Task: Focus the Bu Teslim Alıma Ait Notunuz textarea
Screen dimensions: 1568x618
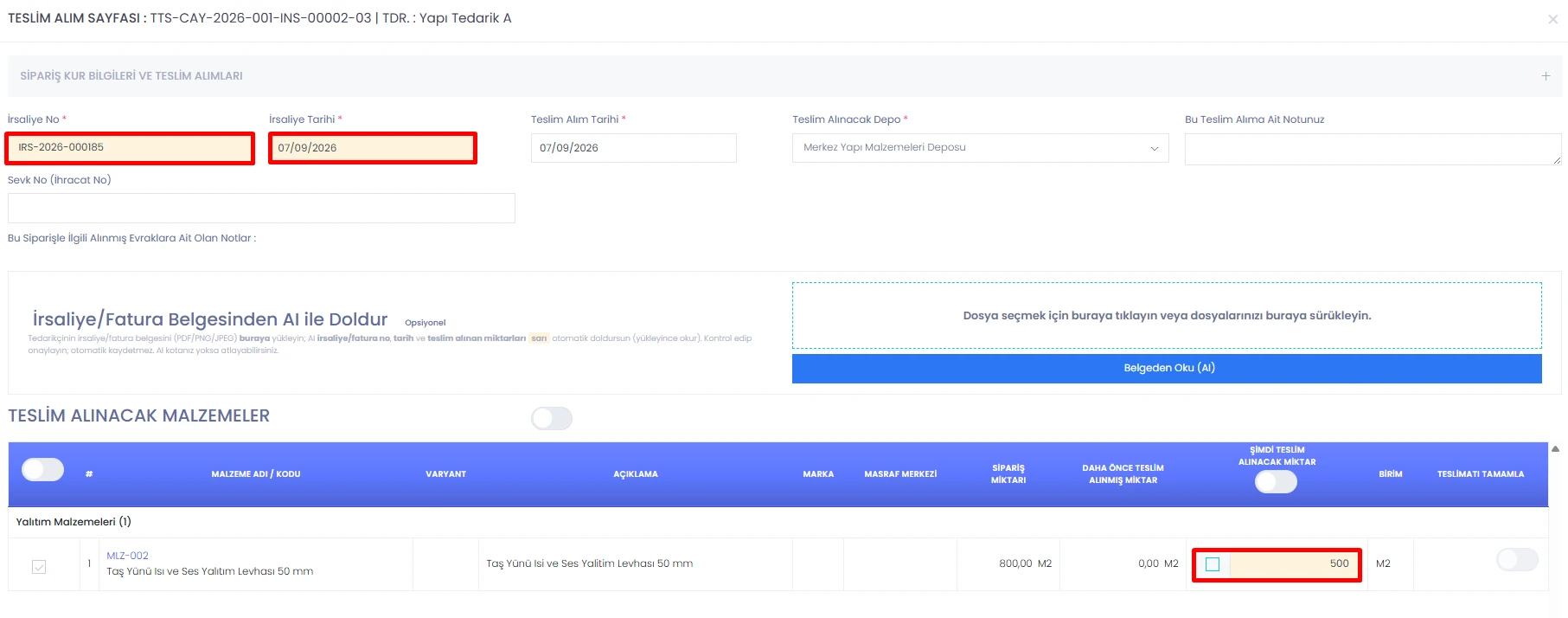Action: [x=1373, y=149]
